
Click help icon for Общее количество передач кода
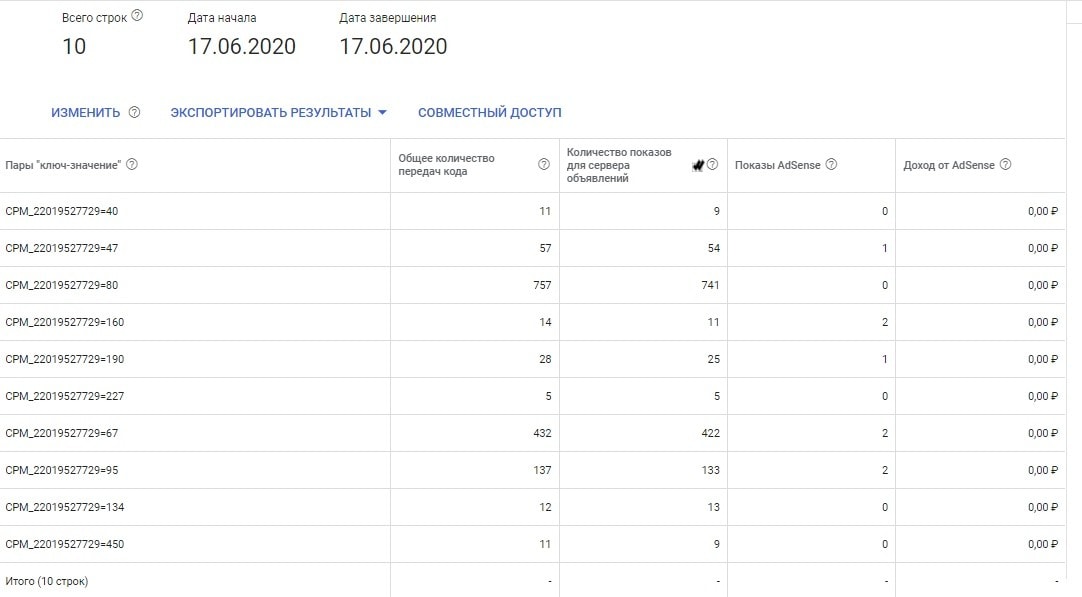click(544, 165)
